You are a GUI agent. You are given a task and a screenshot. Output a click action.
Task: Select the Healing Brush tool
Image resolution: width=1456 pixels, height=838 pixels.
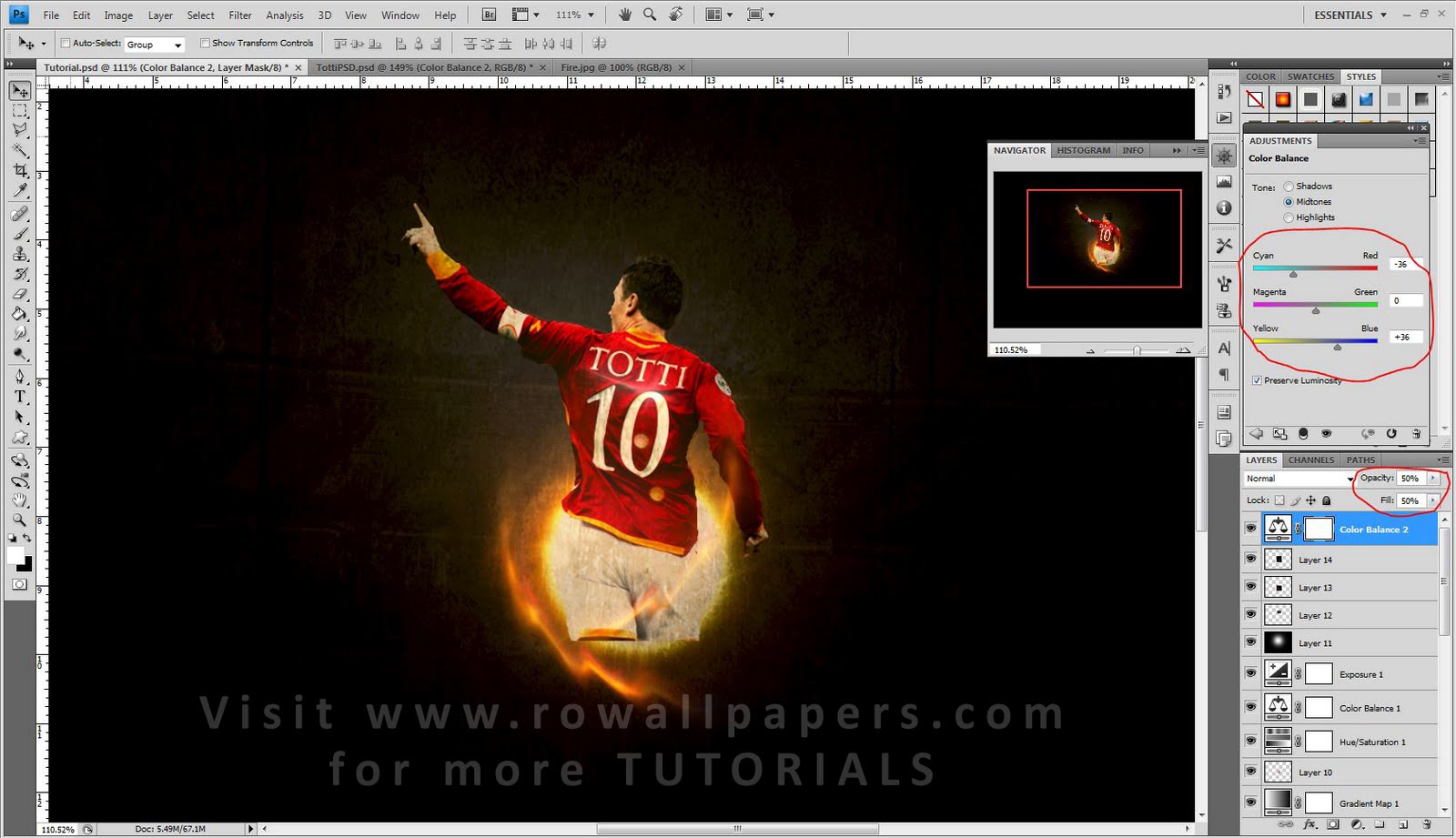pyautogui.click(x=20, y=214)
